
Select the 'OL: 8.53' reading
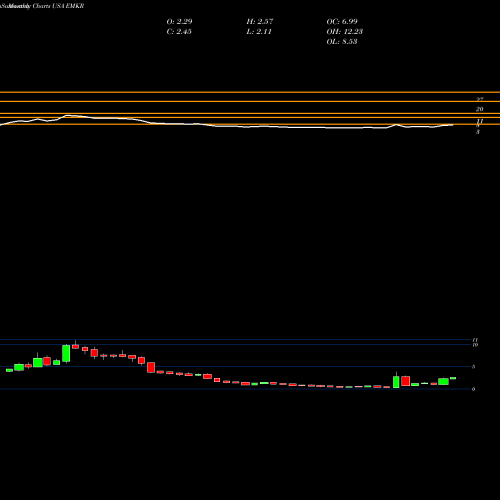click(x=342, y=41)
